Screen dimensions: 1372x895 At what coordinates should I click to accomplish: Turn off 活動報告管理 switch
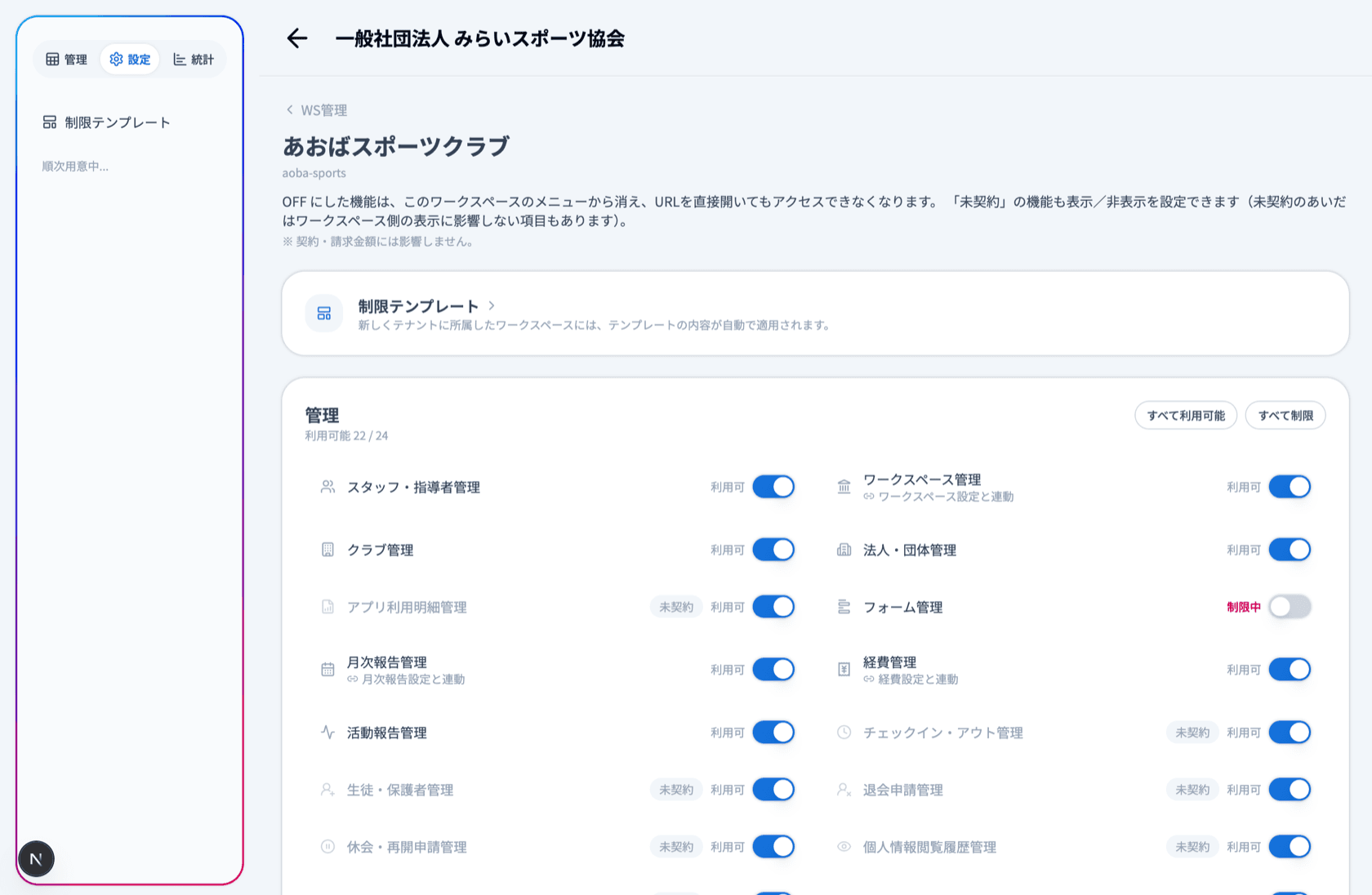point(773,732)
